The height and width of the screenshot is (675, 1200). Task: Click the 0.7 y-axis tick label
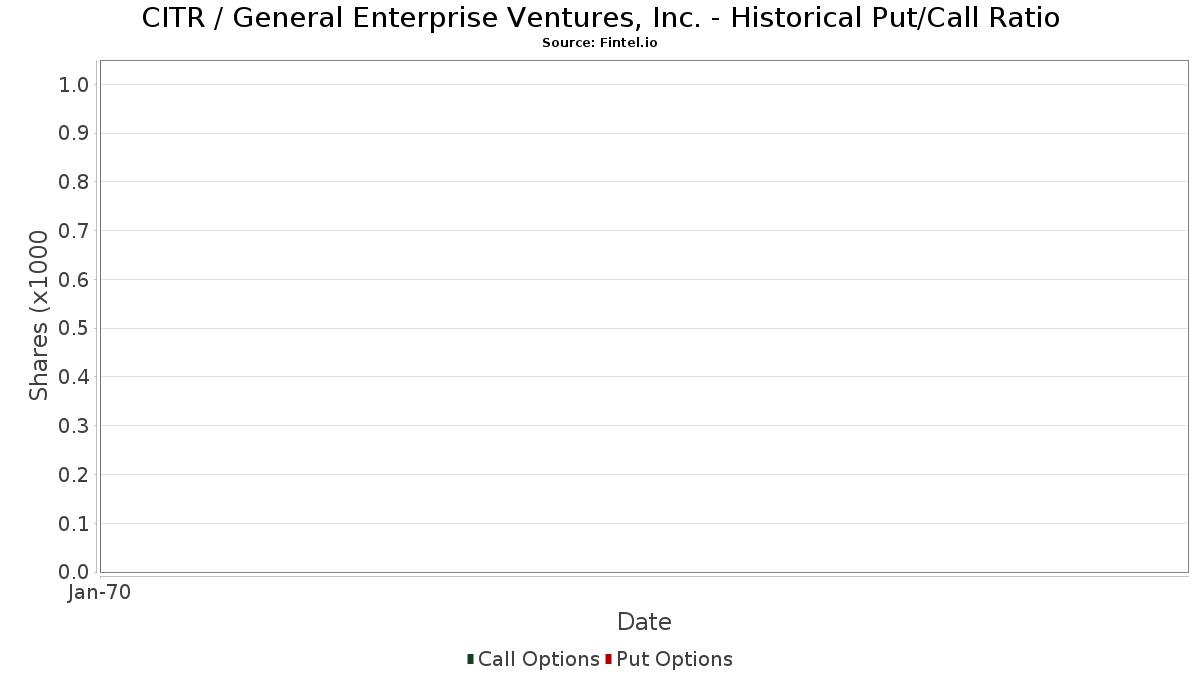pyautogui.click(x=75, y=231)
